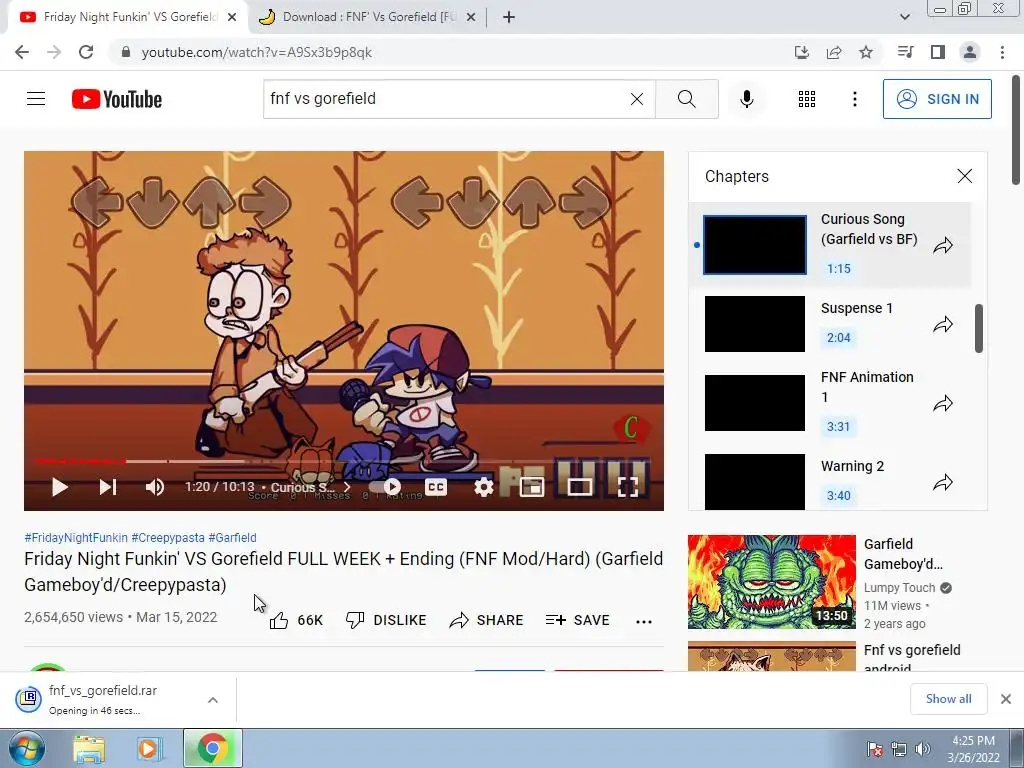Viewport: 1024px width, 768px height.
Task: Open Fnf vs gorefield android video
Action: coord(912,658)
